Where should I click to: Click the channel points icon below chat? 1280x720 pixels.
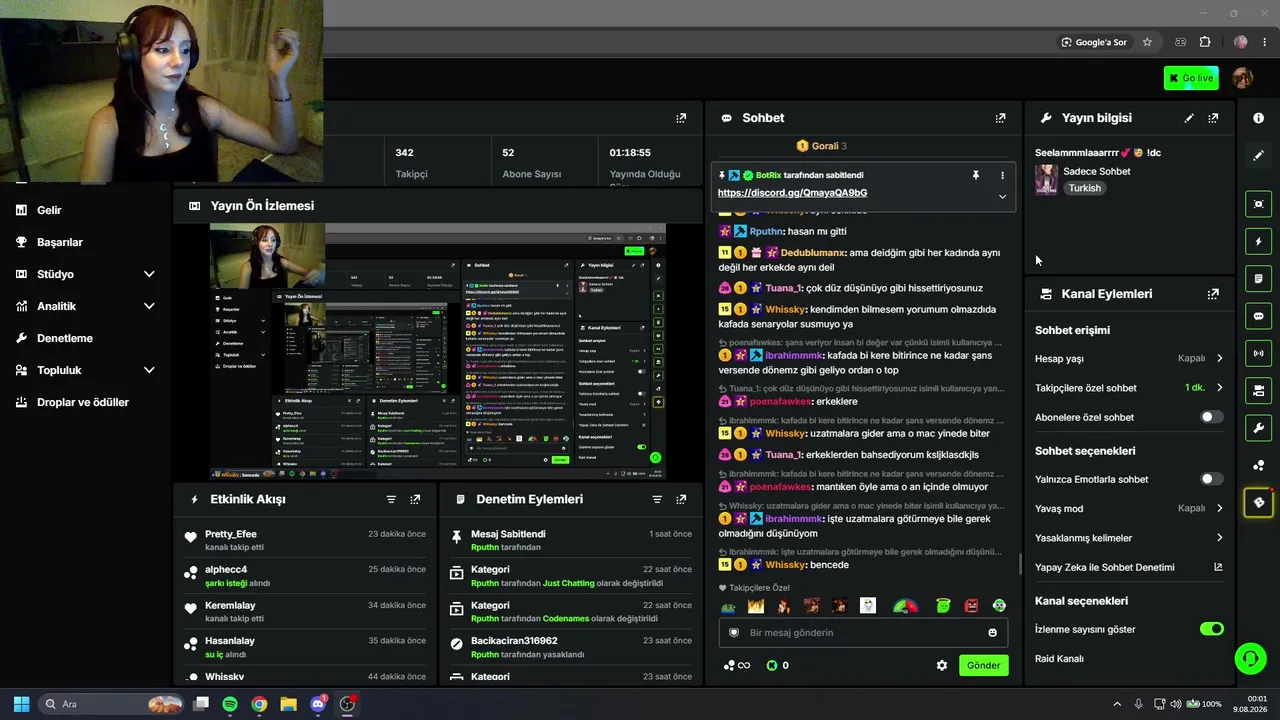click(x=729, y=665)
